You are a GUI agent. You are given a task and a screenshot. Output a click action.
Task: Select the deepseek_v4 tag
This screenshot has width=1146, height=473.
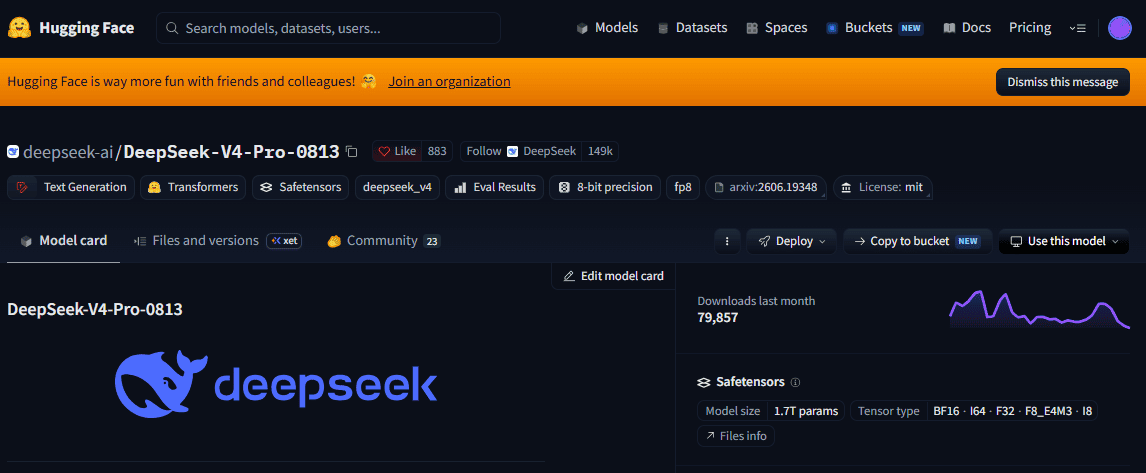point(397,187)
